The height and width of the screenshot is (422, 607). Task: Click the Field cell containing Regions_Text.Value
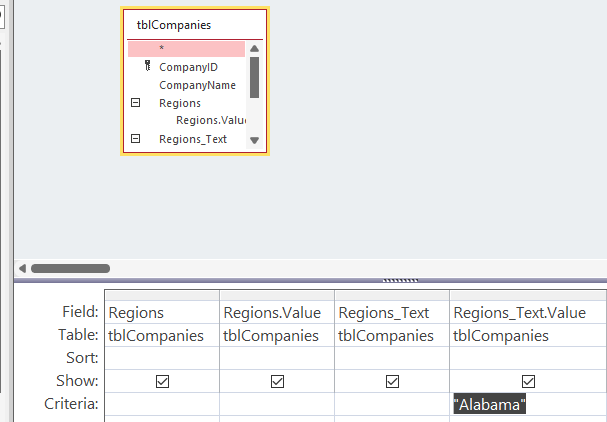(x=528, y=312)
